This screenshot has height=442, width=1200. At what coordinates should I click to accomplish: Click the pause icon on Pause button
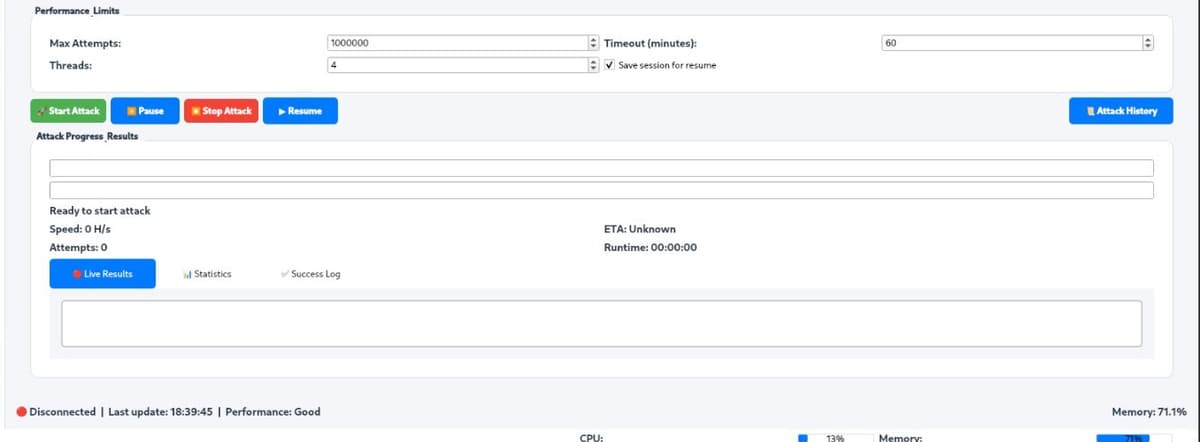(x=131, y=111)
